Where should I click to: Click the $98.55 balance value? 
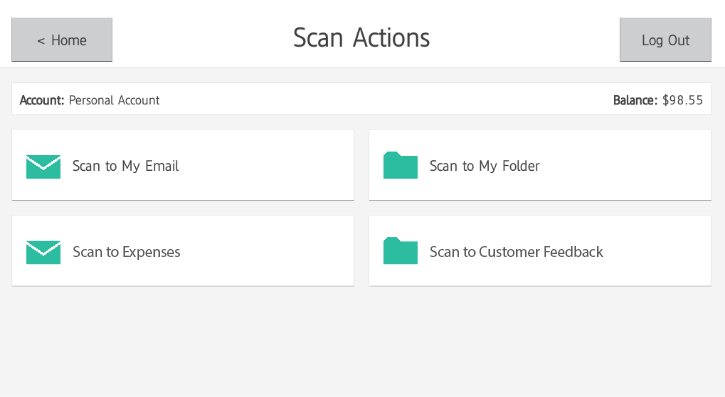(682, 100)
